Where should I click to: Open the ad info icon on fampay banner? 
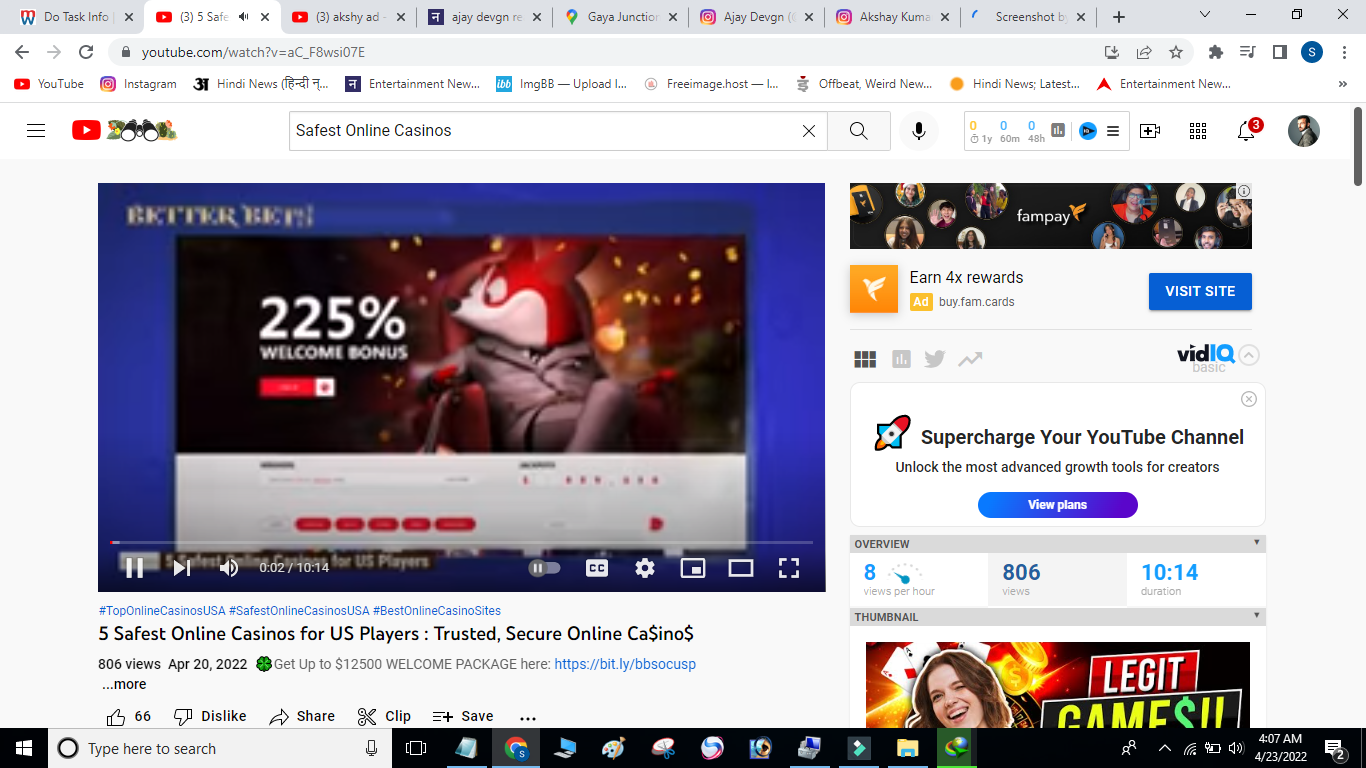(1244, 191)
